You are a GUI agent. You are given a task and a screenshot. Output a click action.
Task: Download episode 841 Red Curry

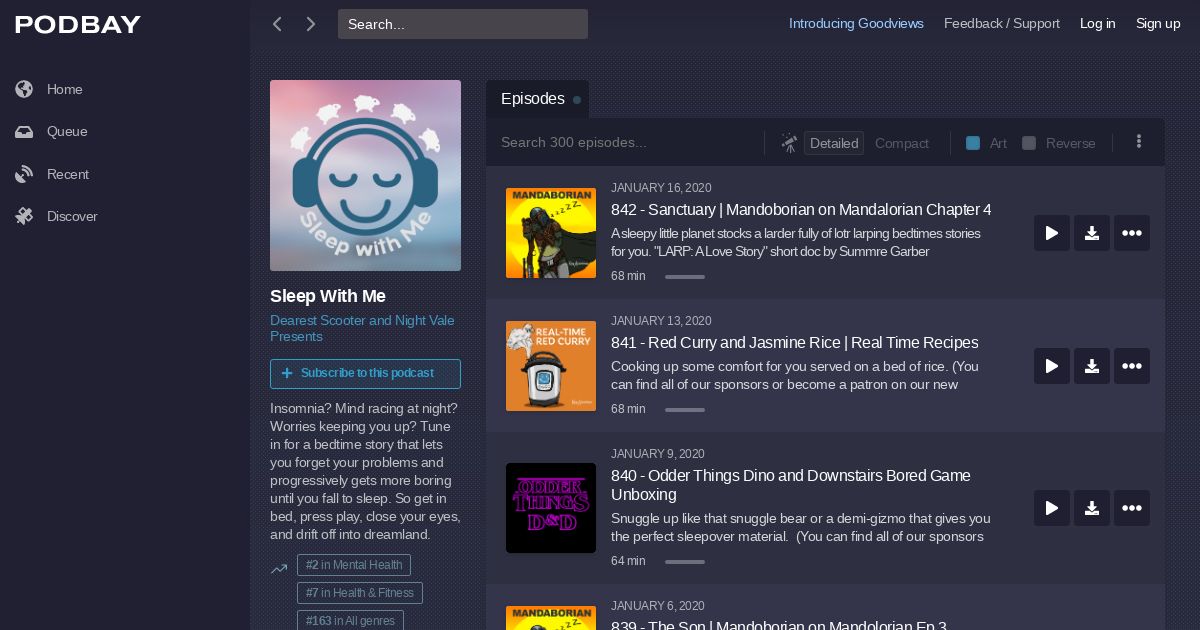pyautogui.click(x=1092, y=366)
